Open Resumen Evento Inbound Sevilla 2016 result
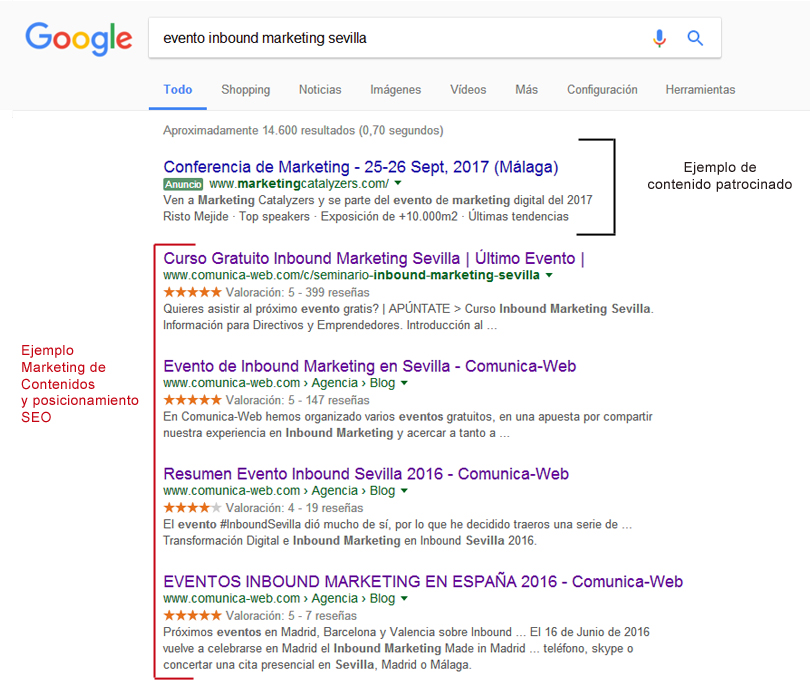The image size is (810, 692). click(x=366, y=474)
